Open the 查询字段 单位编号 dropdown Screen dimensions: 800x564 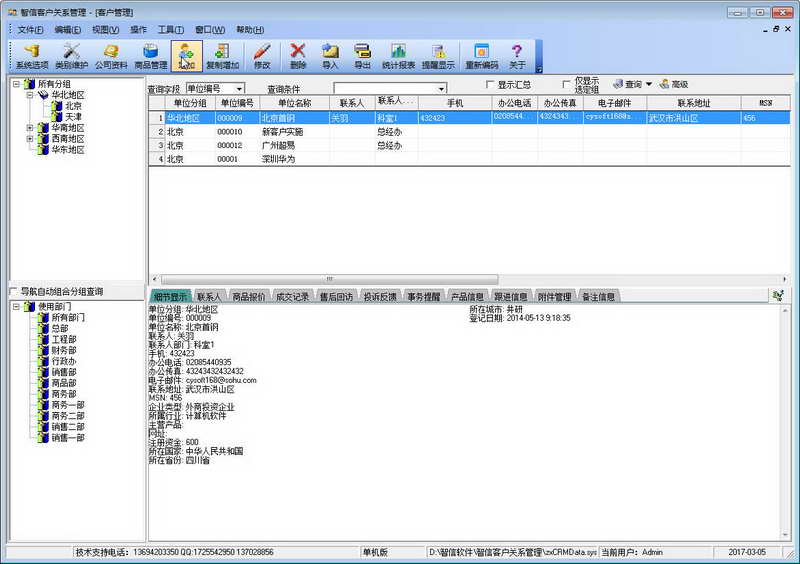coord(239,89)
